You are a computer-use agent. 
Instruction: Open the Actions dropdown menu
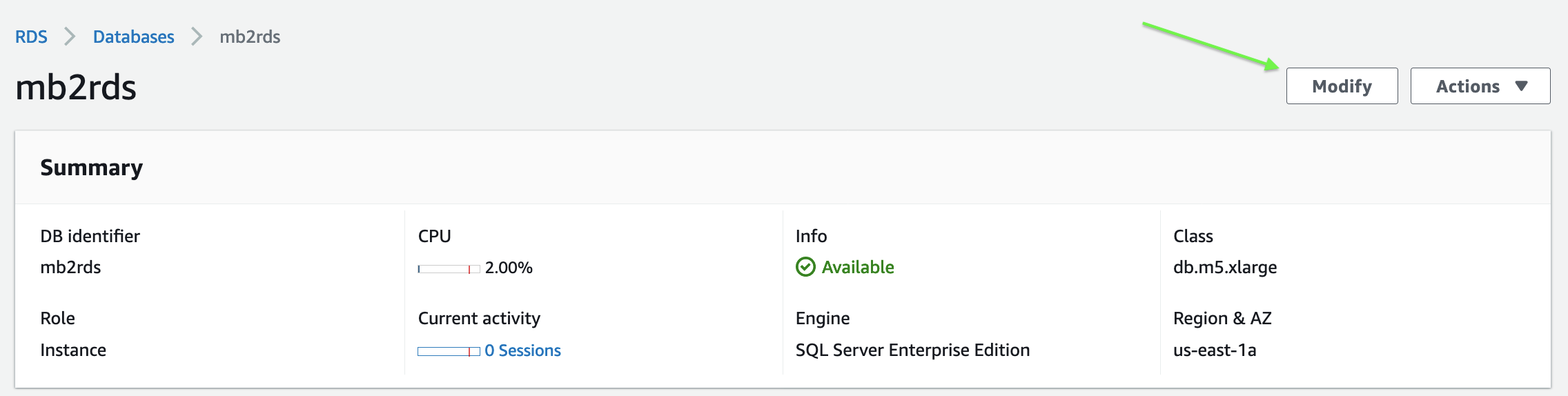[x=1480, y=86]
